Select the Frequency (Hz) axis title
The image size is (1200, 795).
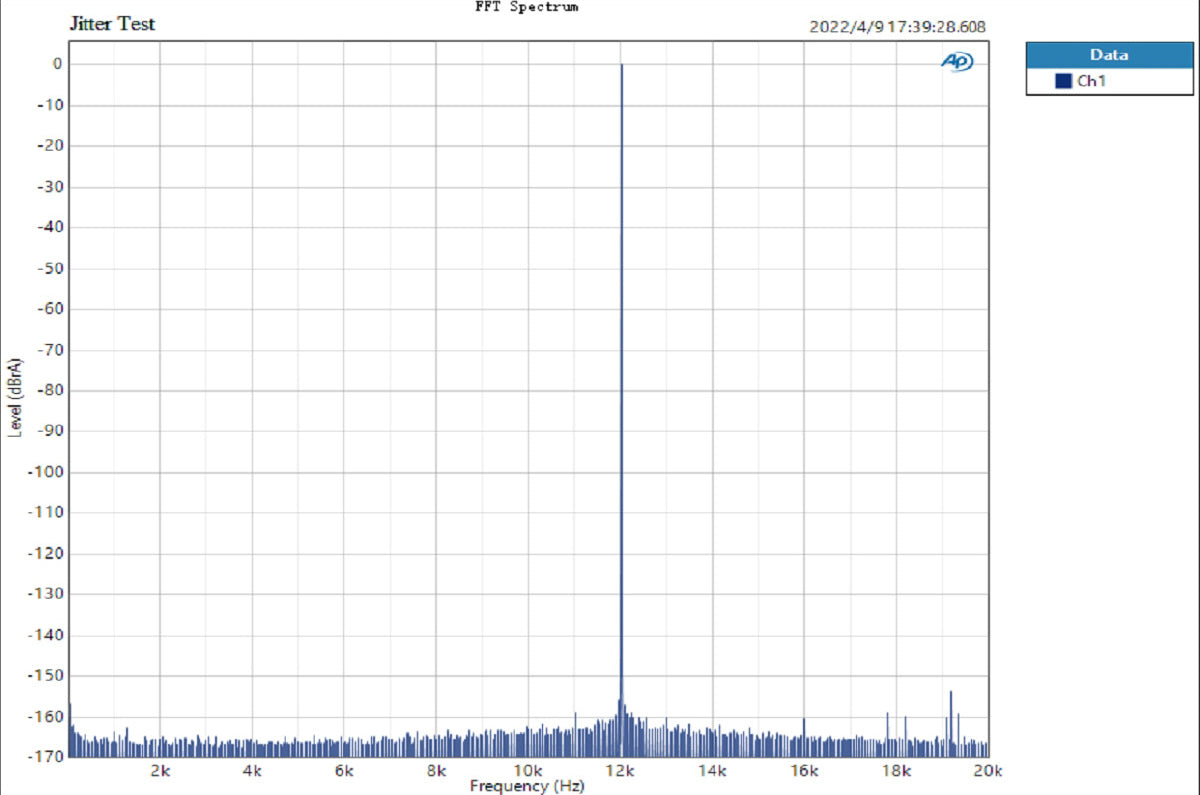click(526, 786)
